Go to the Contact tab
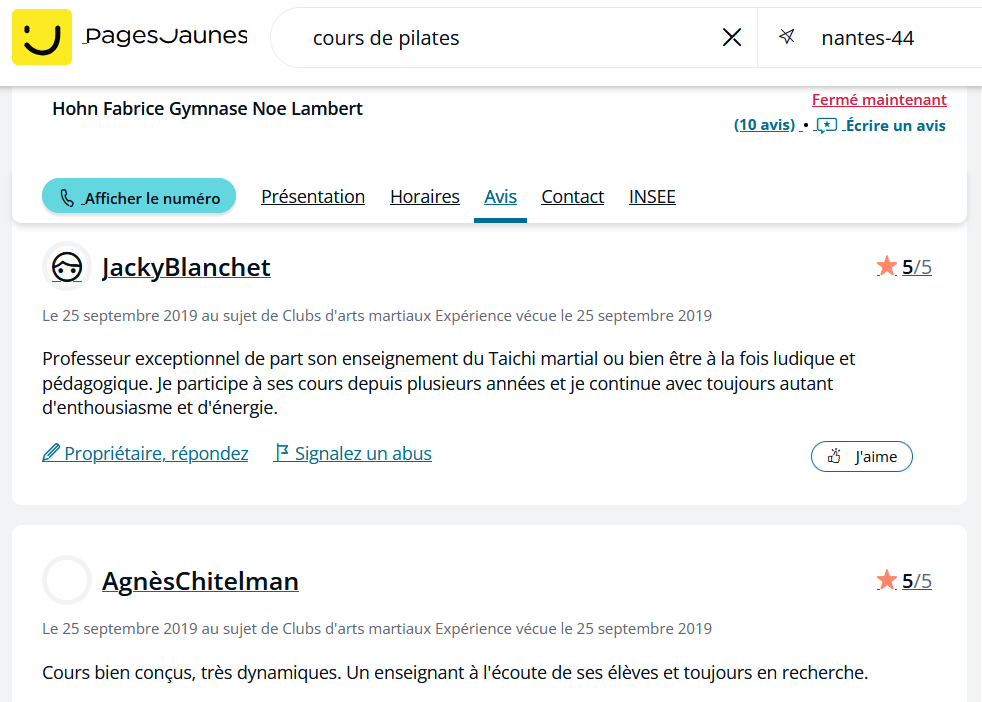The width and height of the screenshot is (982, 702). (572, 197)
